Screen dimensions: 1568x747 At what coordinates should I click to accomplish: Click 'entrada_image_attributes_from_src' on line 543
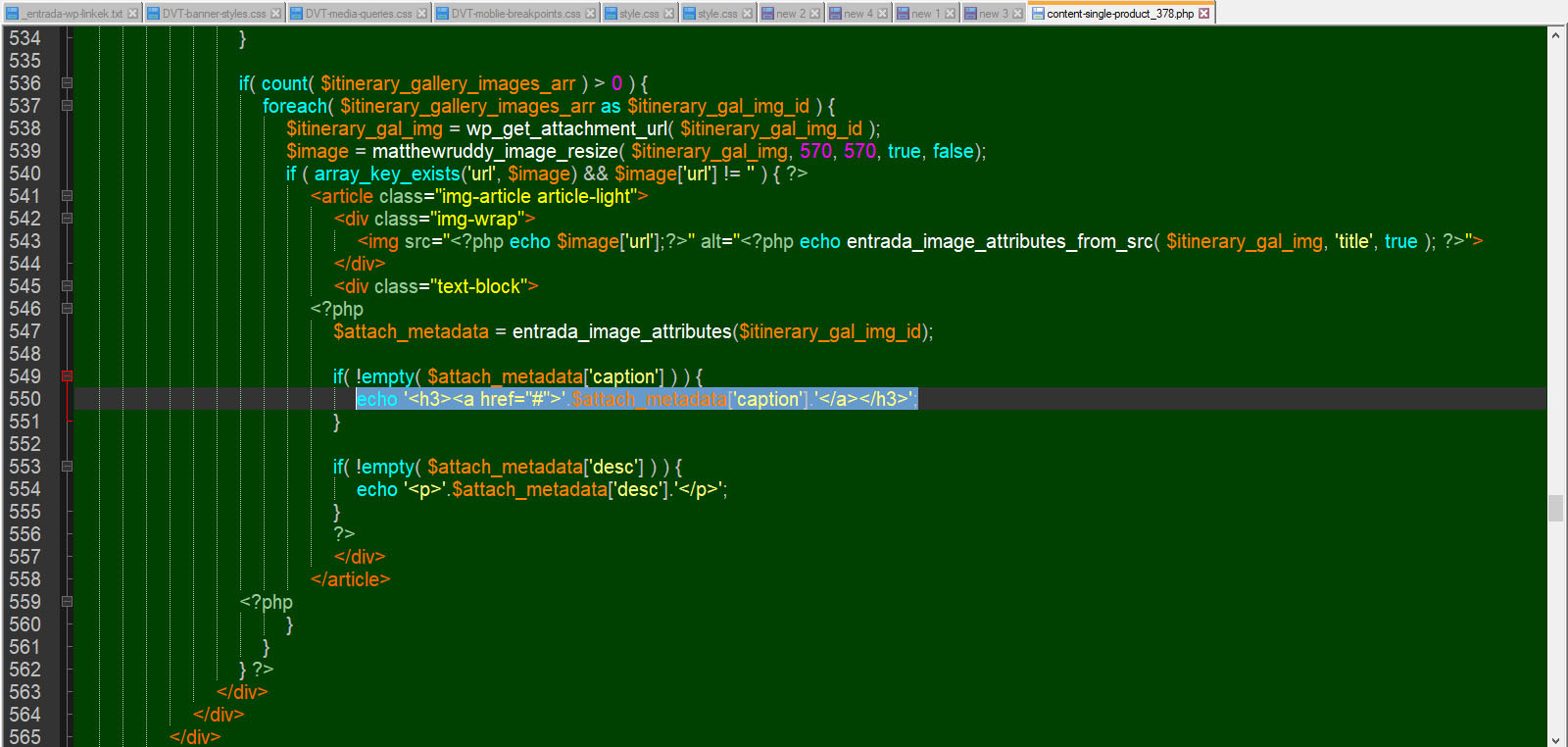[x=1000, y=241]
